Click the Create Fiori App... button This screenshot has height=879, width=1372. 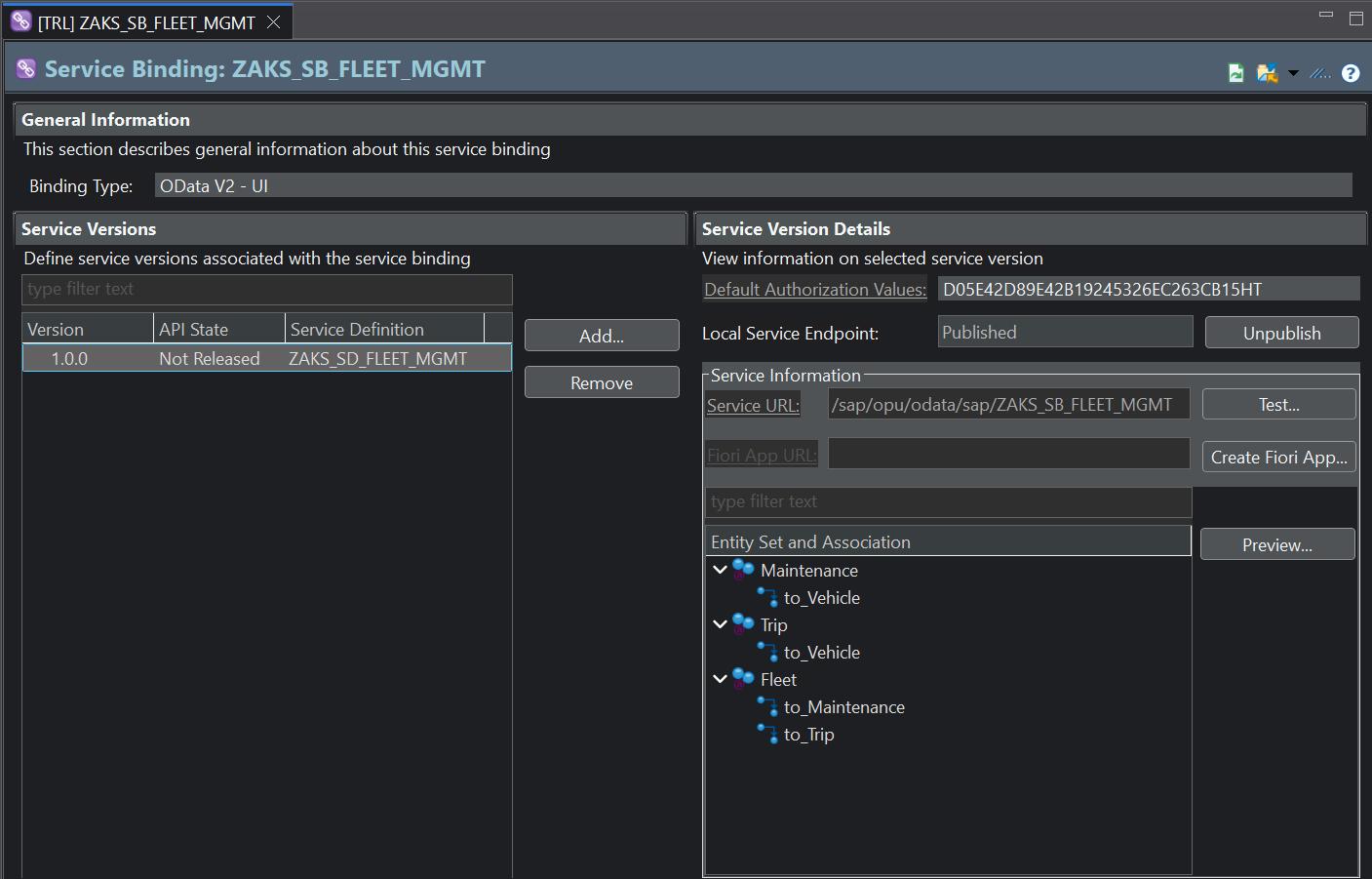coord(1278,457)
